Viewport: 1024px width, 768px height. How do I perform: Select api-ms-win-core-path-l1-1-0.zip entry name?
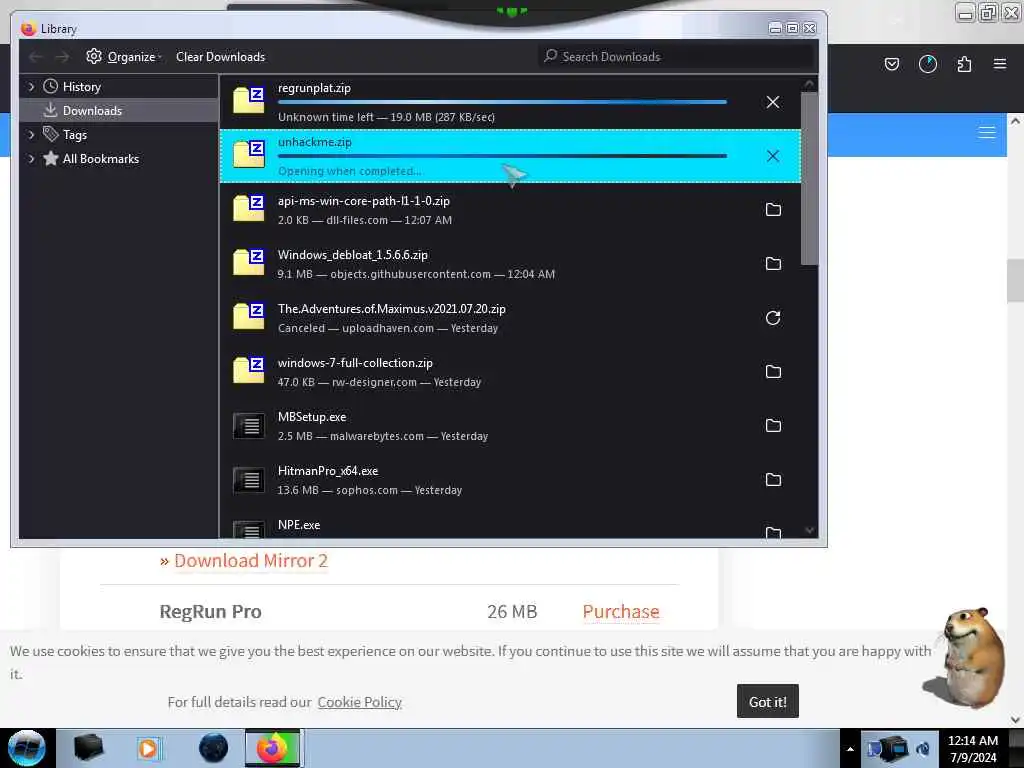364,201
